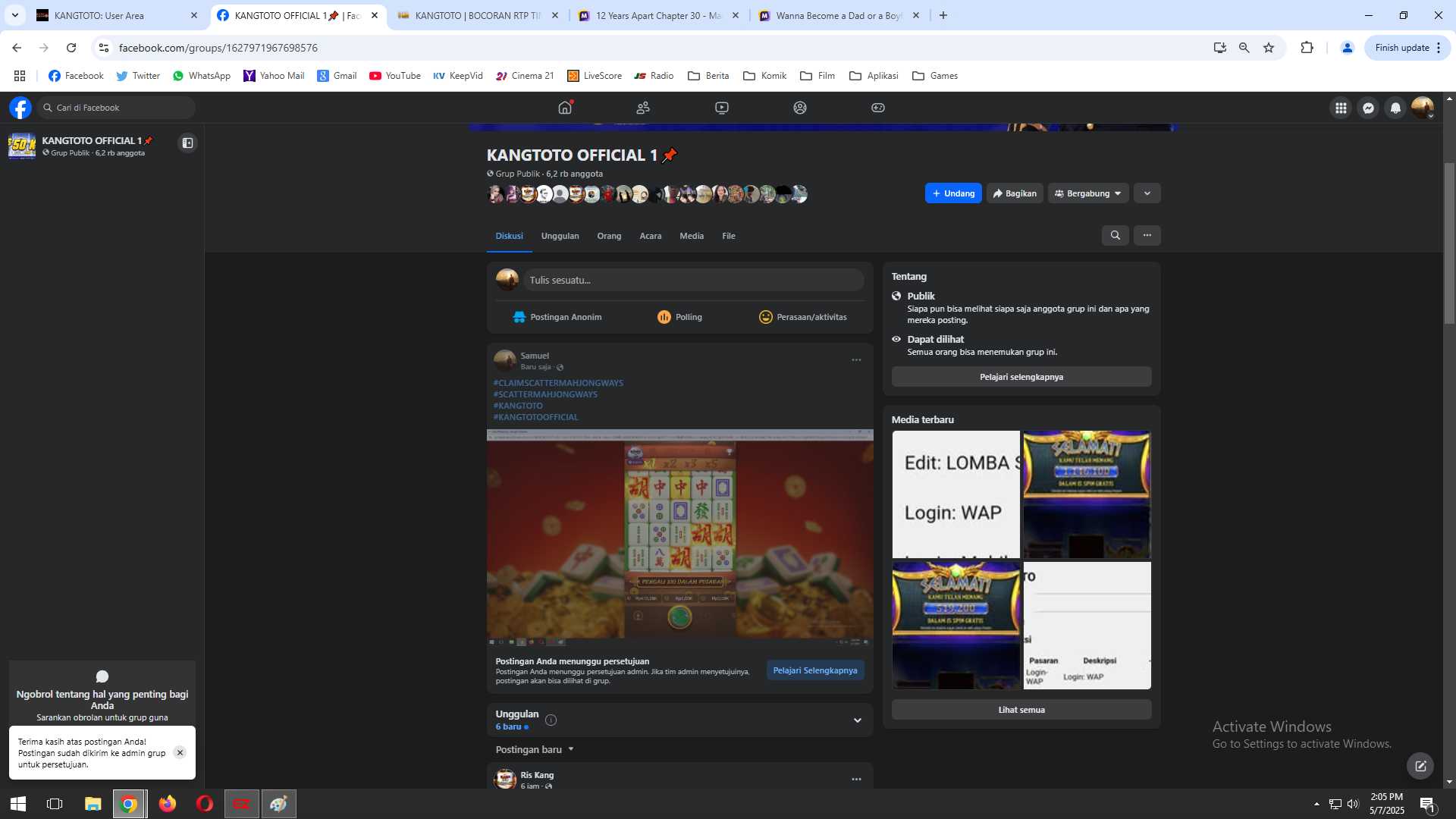
Task: Show hidden system tray icons
Action: [1316, 804]
